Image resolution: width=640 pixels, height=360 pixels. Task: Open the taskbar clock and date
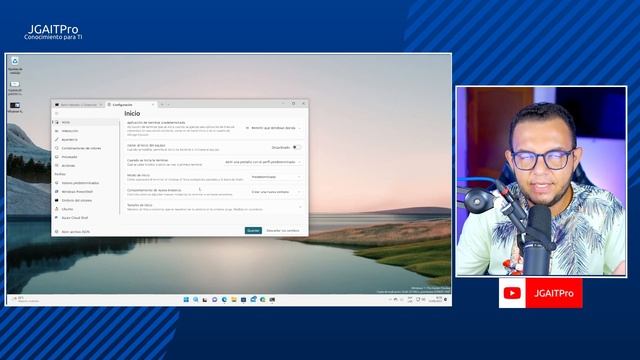click(436, 300)
